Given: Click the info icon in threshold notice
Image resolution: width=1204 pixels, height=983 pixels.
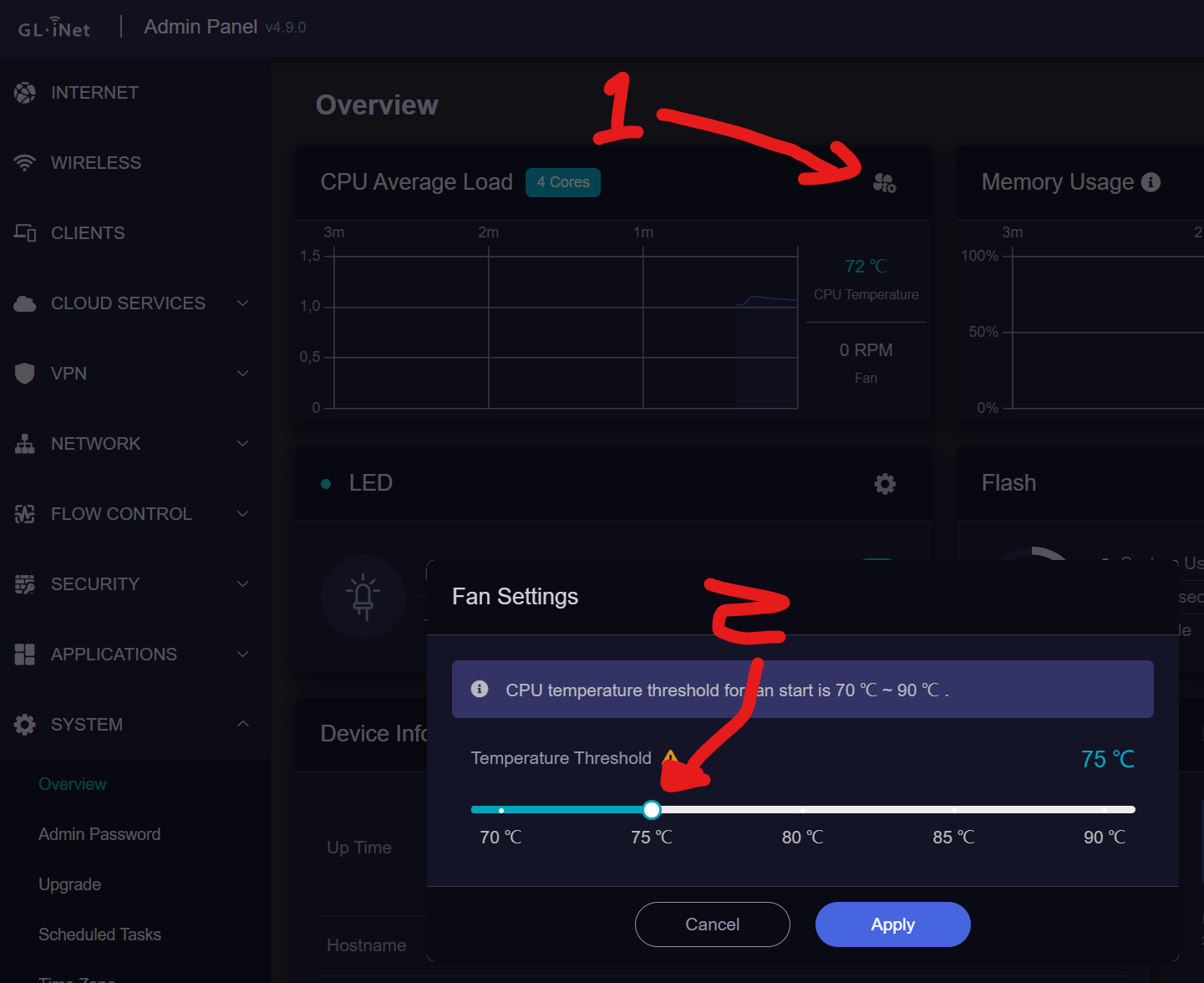Looking at the screenshot, I should [480, 689].
